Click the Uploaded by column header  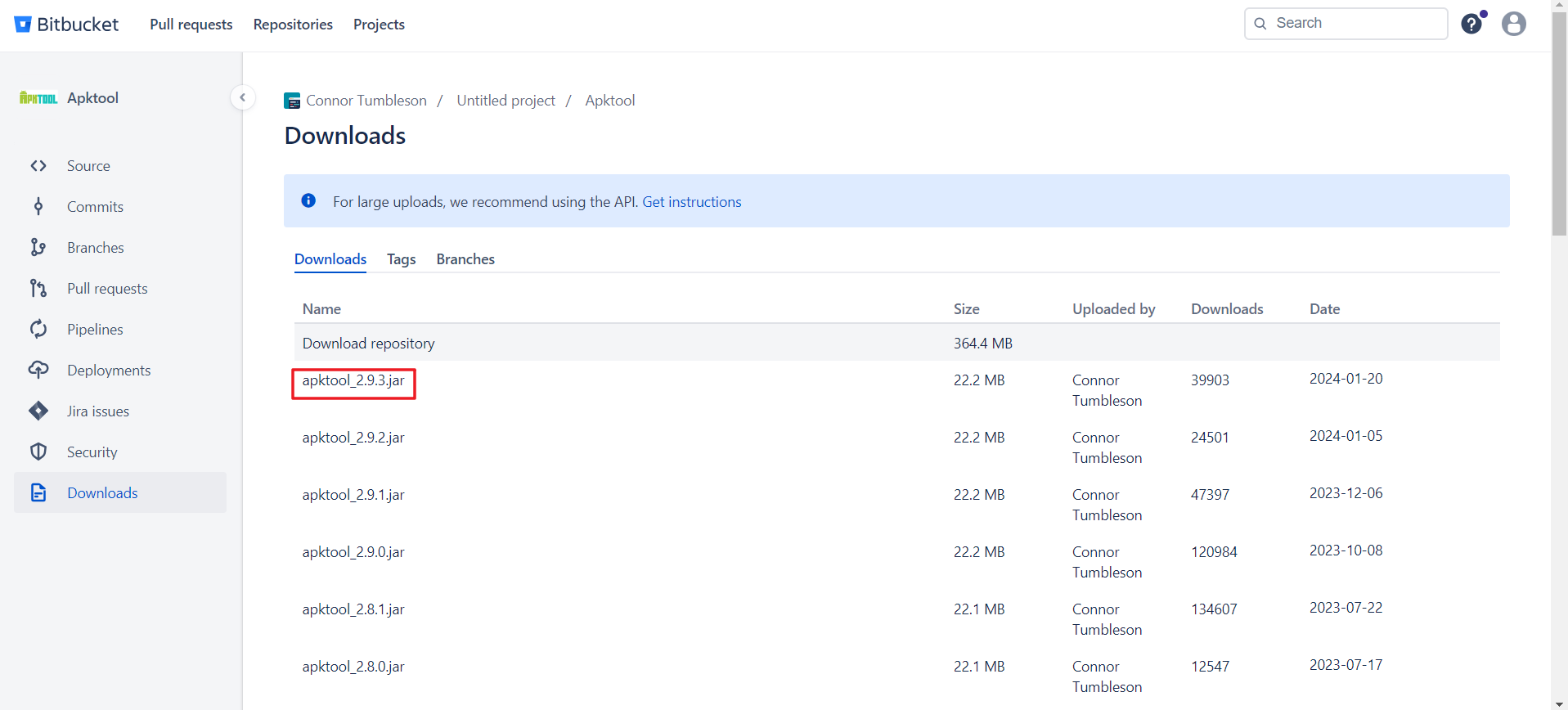[x=1113, y=309]
